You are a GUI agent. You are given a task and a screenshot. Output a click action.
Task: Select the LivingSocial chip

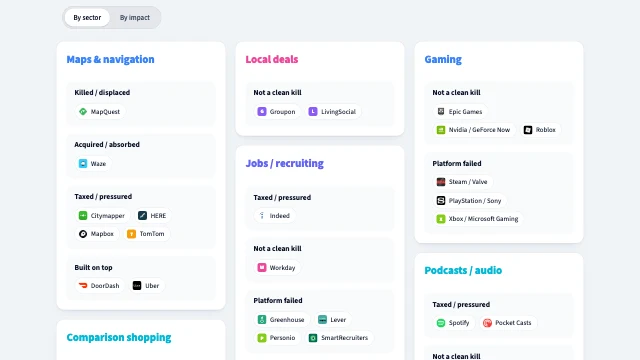(333, 111)
